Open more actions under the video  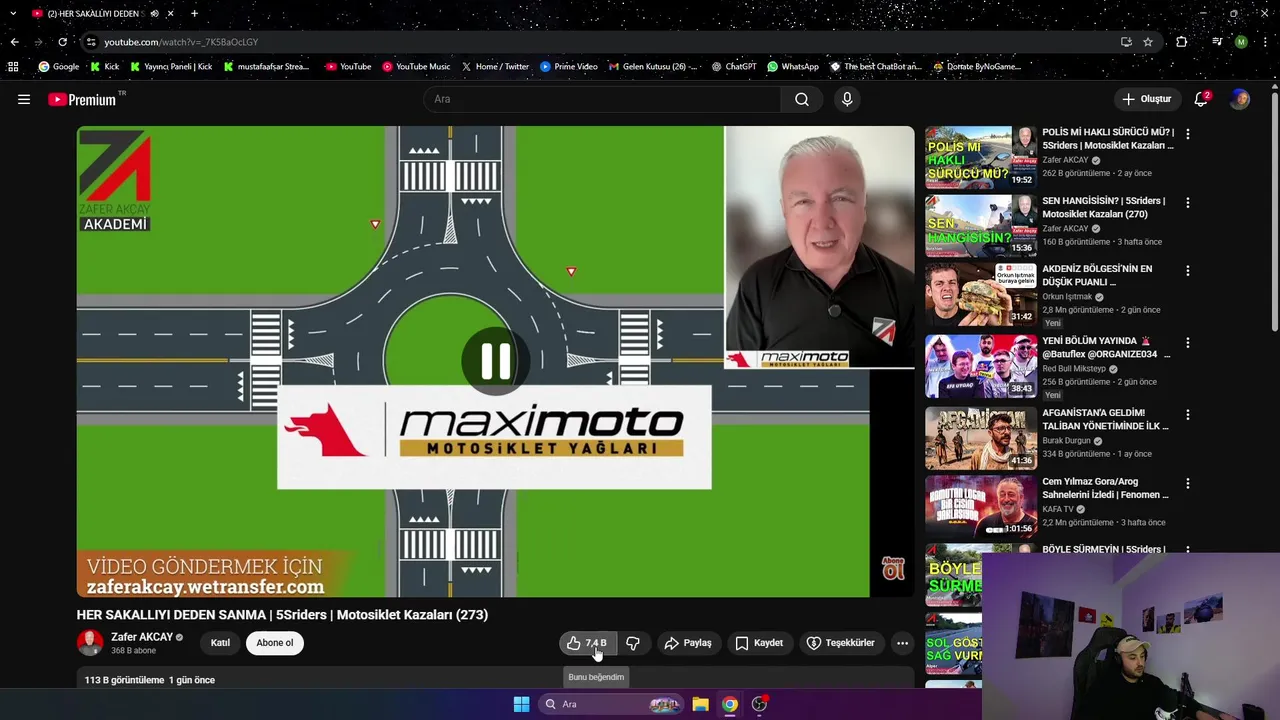[902, 643]
